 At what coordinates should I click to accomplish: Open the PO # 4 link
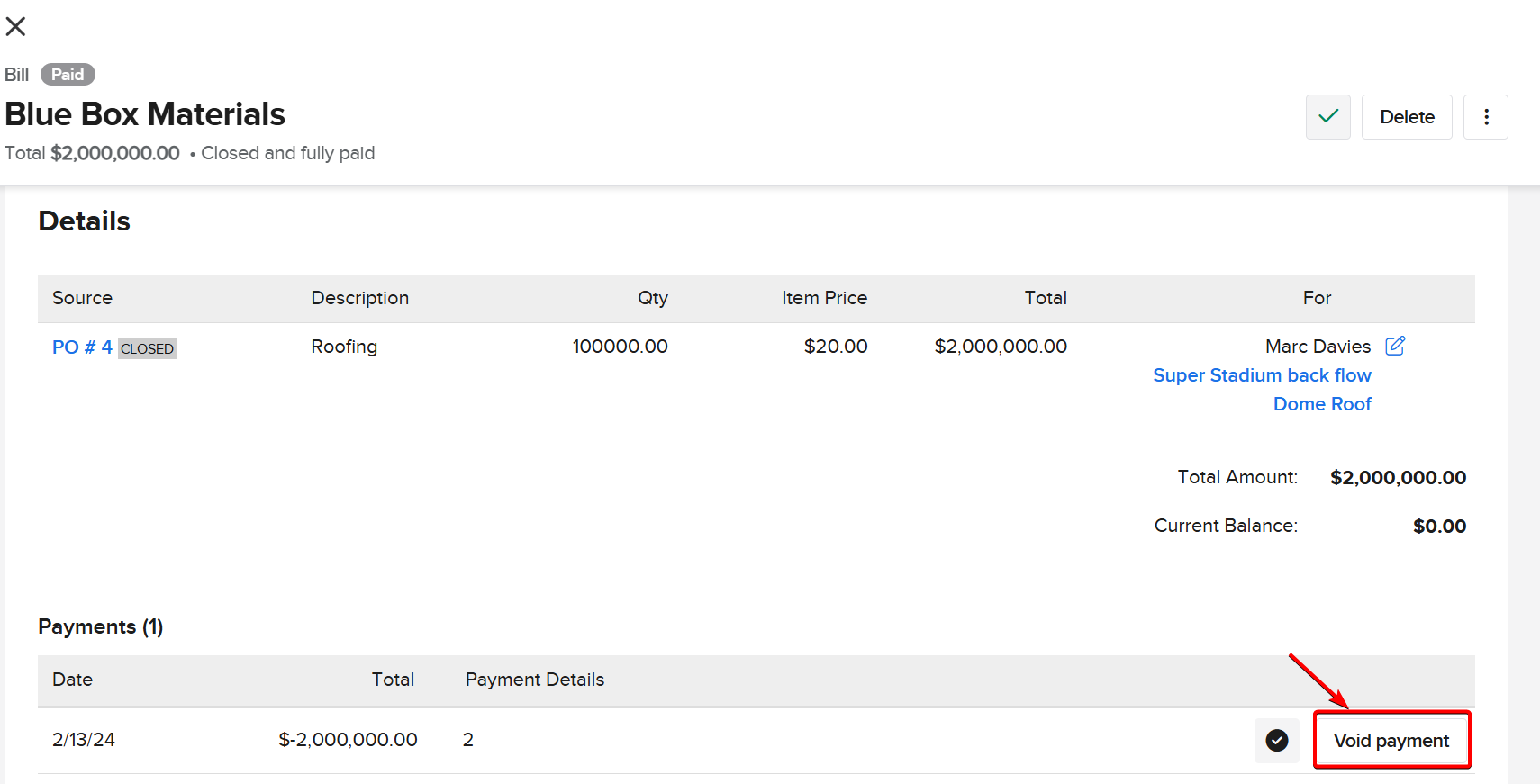(x=82, y=347)
